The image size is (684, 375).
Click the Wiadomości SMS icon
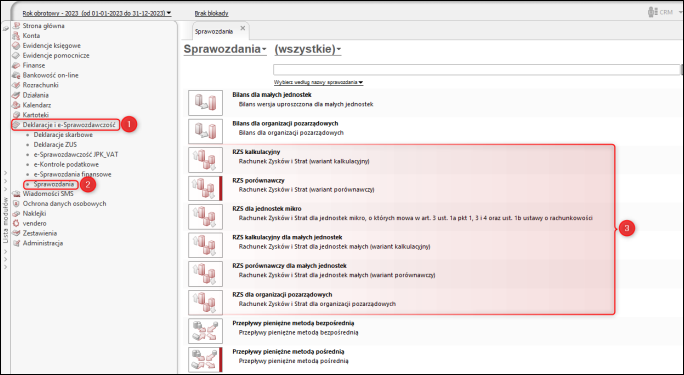17,194
